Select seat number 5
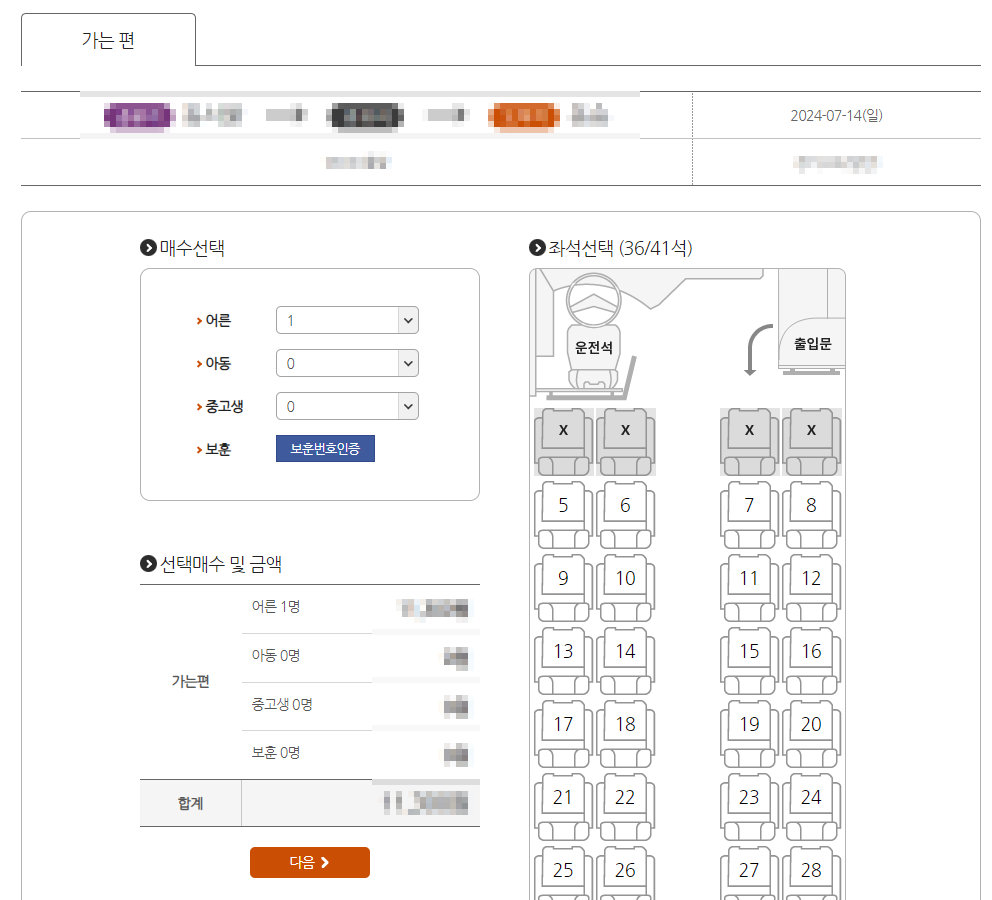The image size is (992, 900). (562, 505)
